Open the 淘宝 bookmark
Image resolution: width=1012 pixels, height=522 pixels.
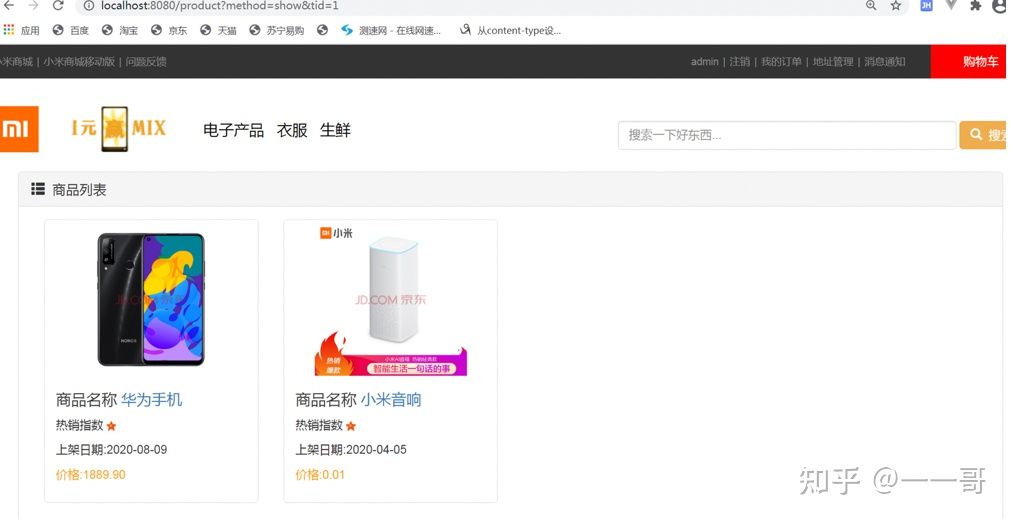[120, 30]
